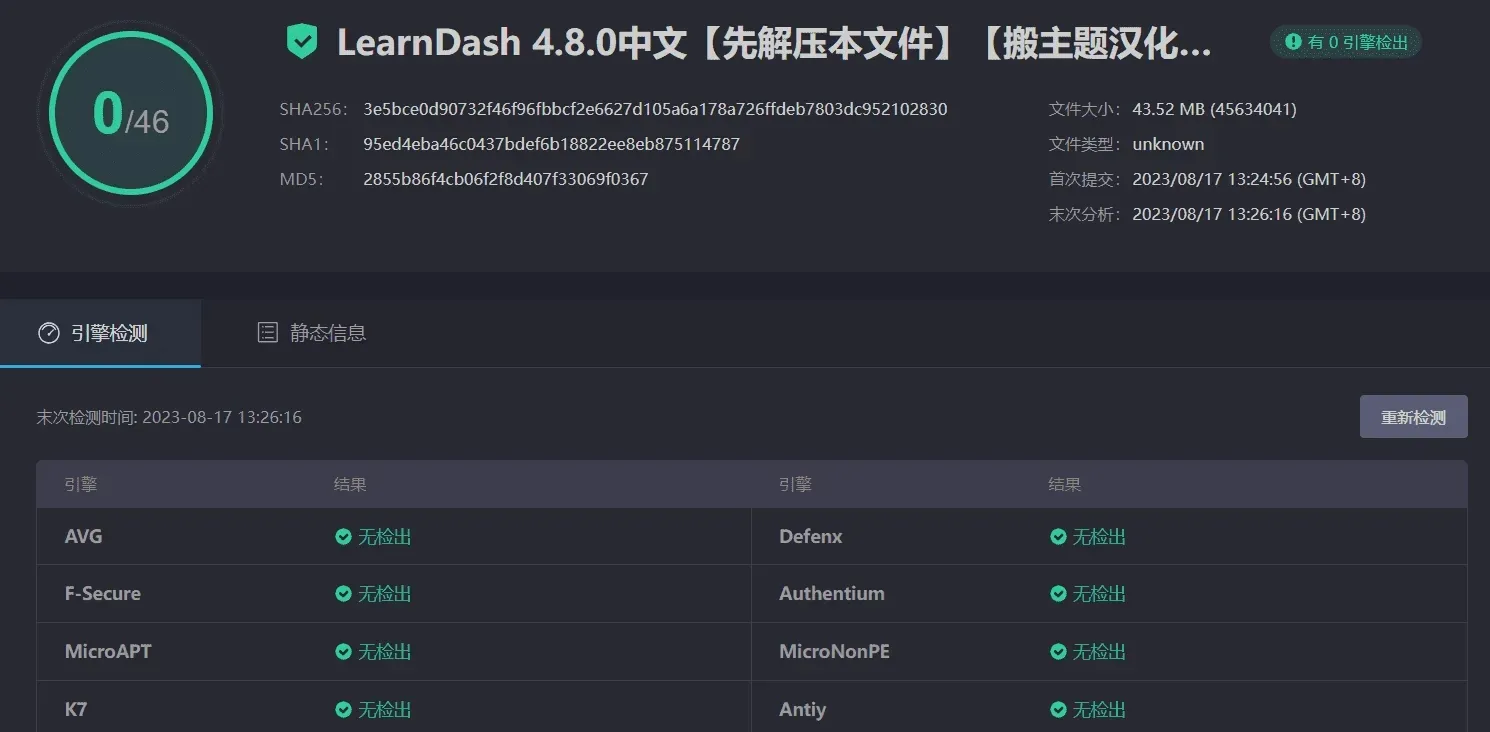This screenshot has height=732, width=1490.
Task: Click the file size value 43.52 MB
Action: coord(1214,109)
